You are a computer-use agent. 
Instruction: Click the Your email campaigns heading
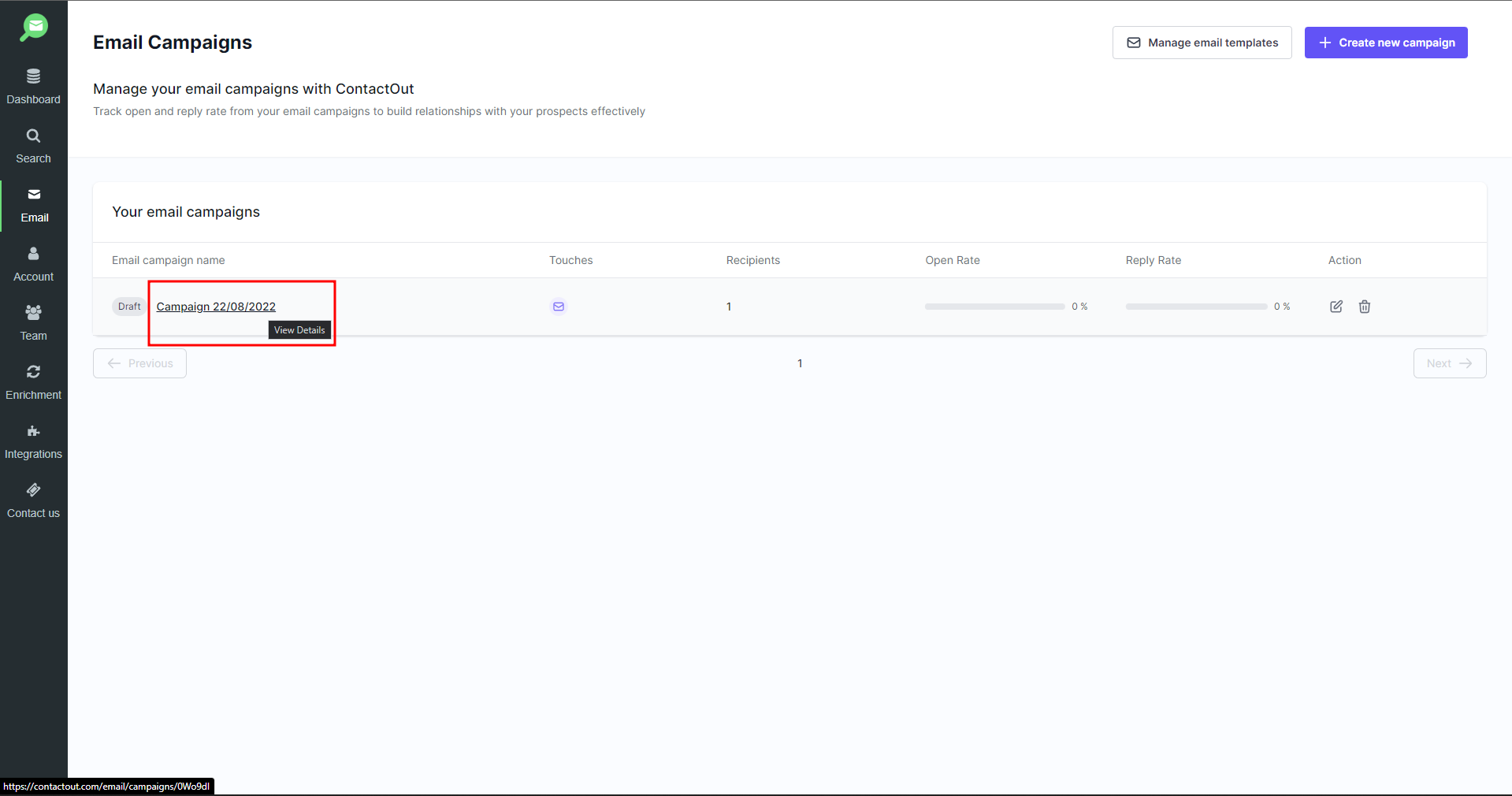tap(186, 212)
